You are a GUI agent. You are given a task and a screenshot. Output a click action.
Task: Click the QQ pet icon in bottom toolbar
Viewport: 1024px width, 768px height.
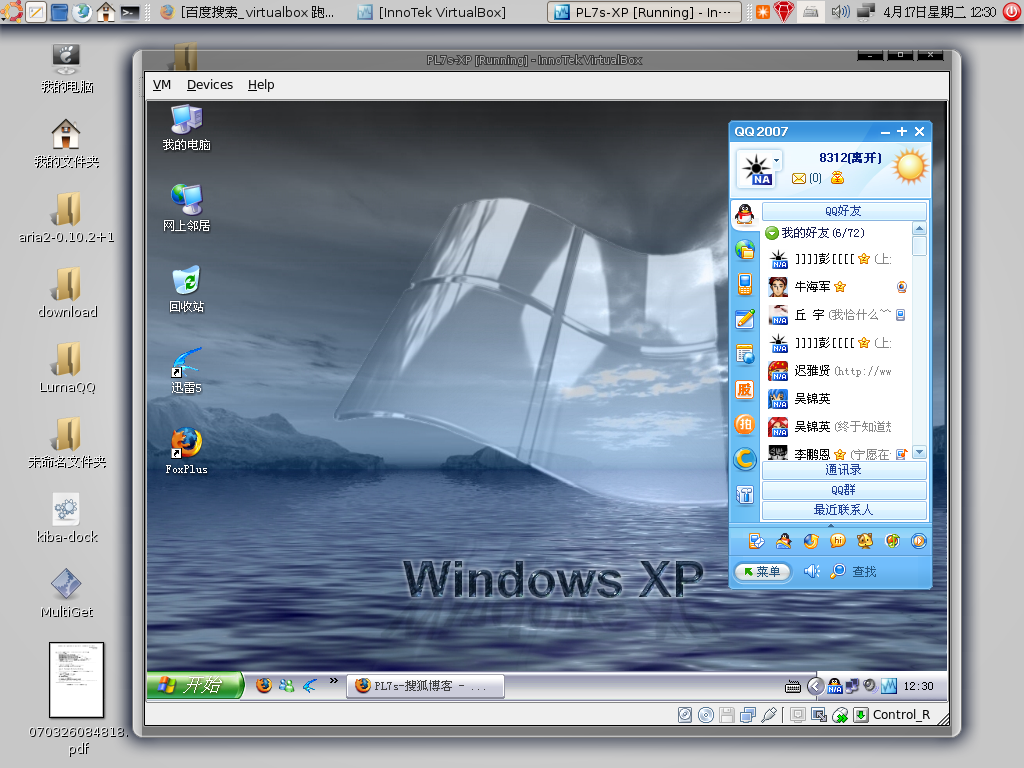click(865, 541)
